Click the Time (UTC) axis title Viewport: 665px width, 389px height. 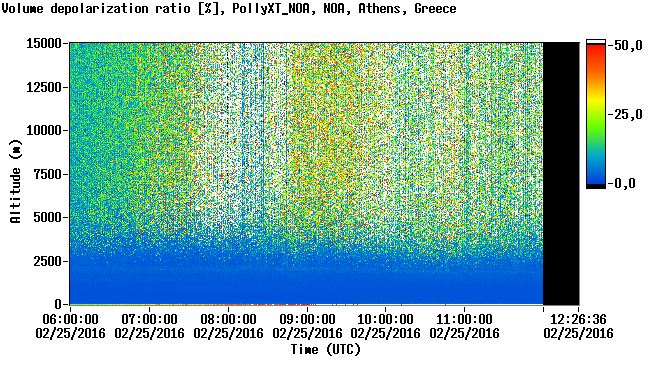(326, 350)
